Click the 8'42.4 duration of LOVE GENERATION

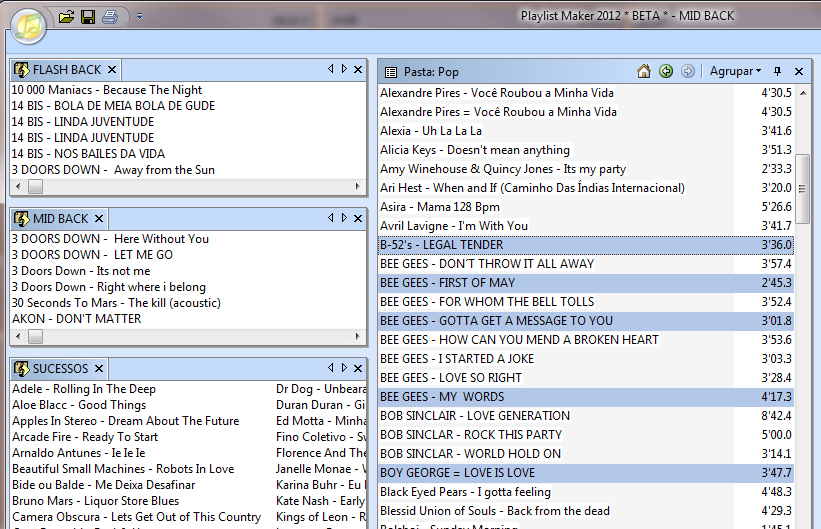pyautogui.click(x=776, y=416)
